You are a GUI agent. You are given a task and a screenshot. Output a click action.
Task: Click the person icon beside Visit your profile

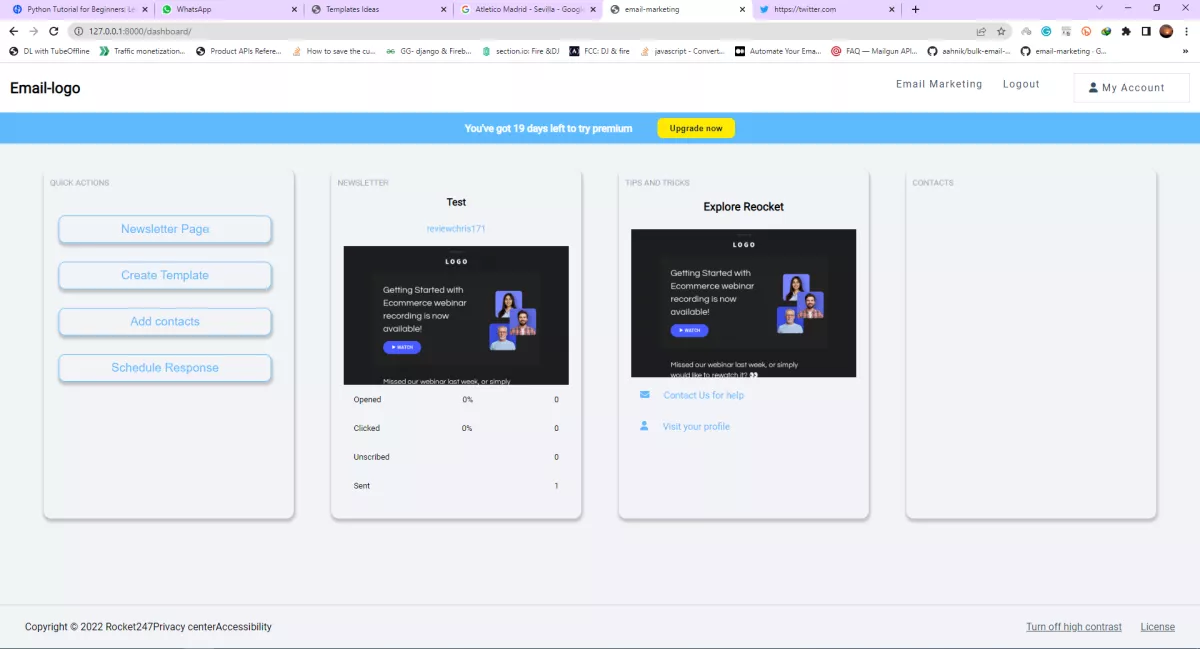(645, 426)
